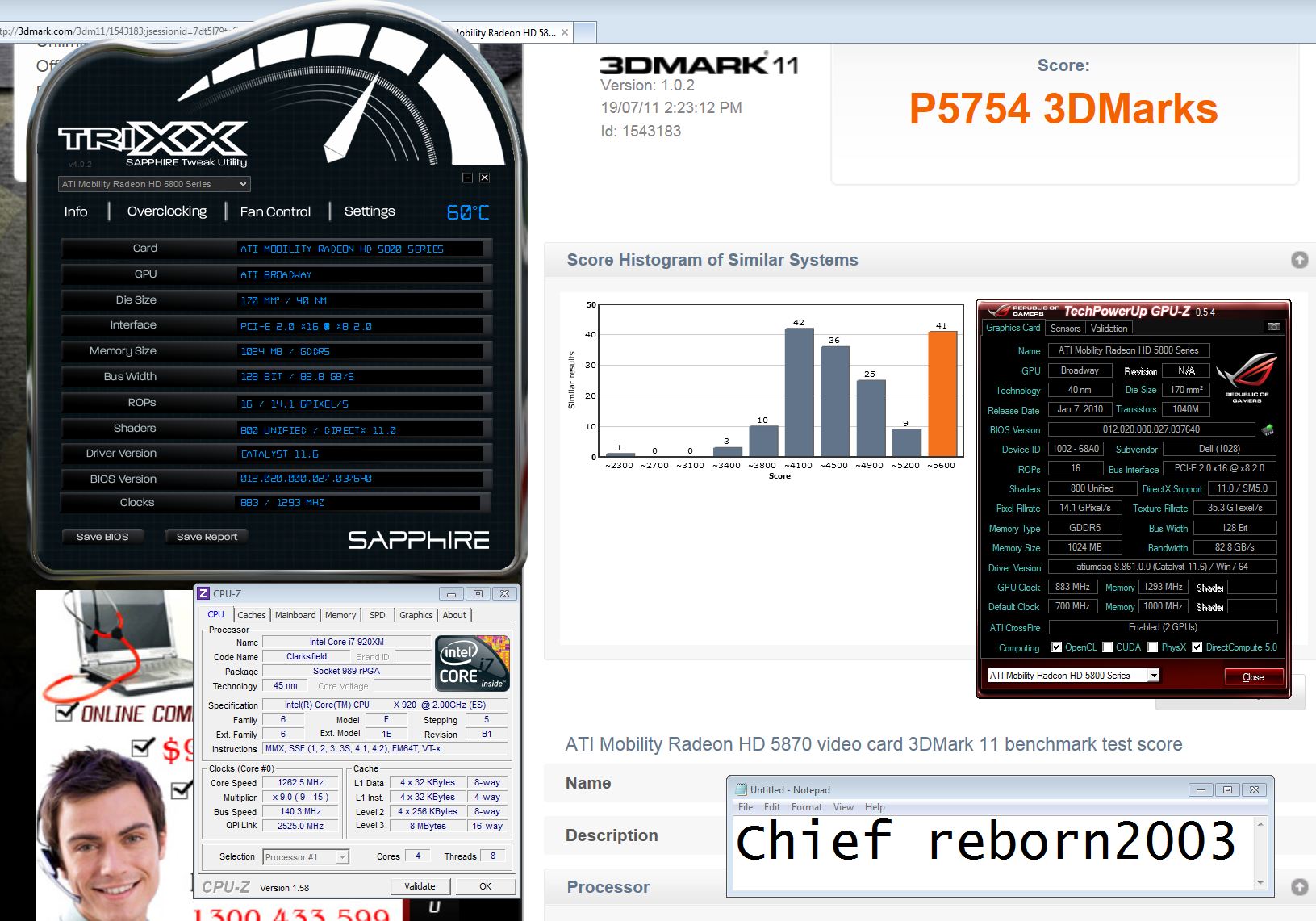
Task: Open the GPU-Z graphics card selection dropdown
Action: coord(1074,676)
